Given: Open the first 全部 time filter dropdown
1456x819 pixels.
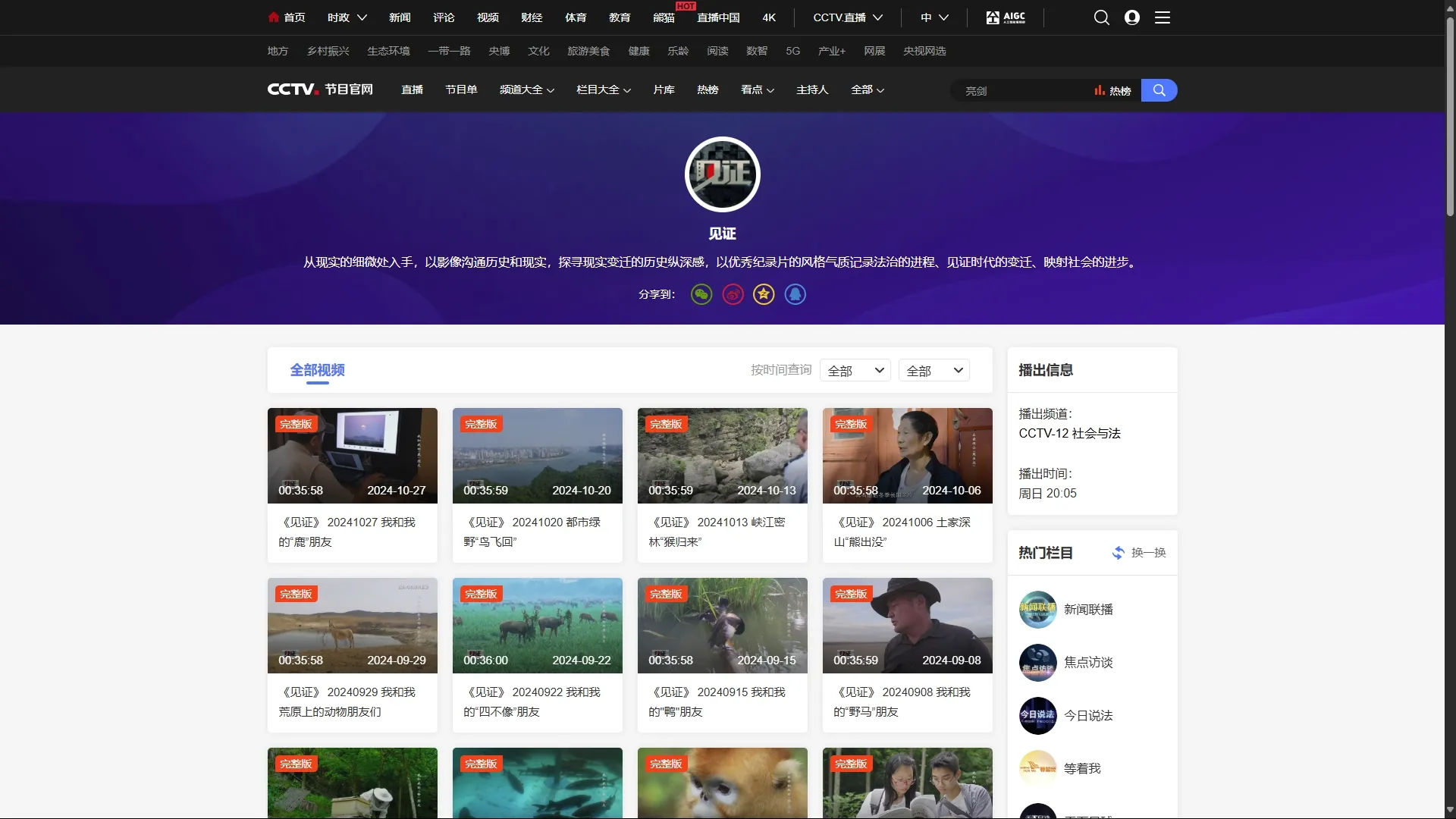Looking at the screenshot, I should click(x=855, y=370).
